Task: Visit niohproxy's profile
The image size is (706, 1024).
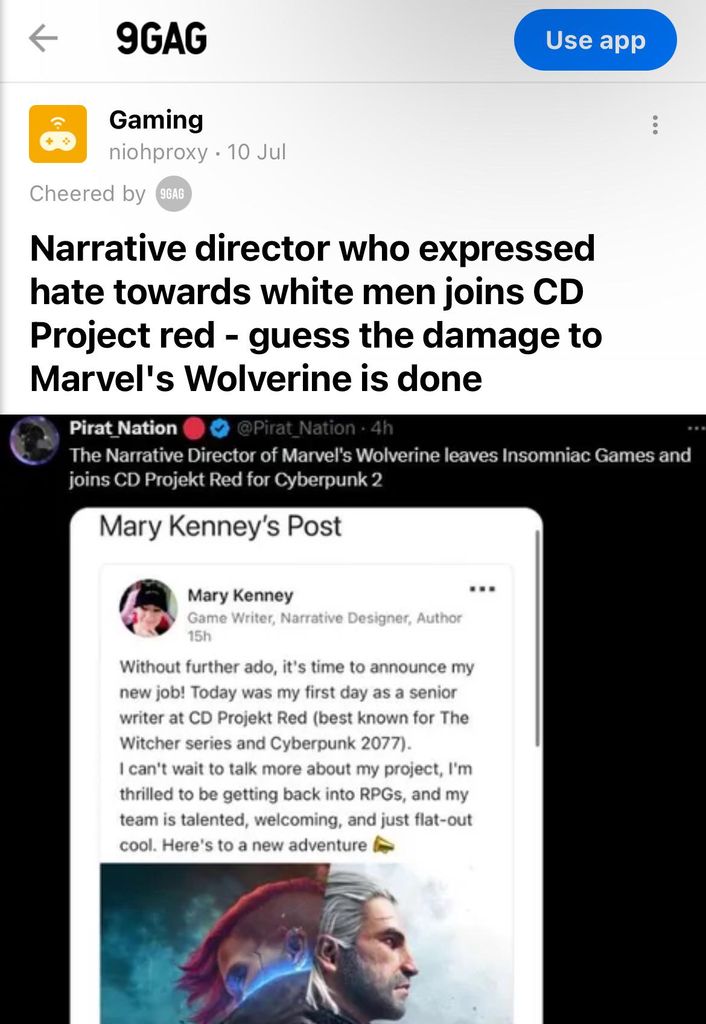Action: click(158, 152)
